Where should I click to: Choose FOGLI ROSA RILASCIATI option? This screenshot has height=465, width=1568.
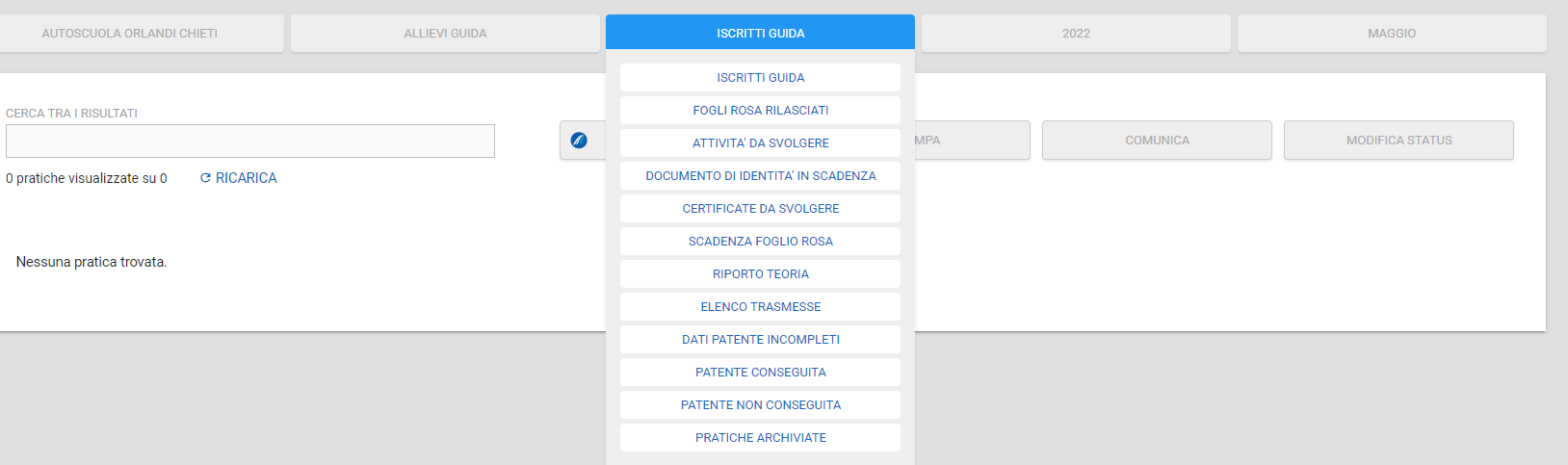[x=760, y=111]
